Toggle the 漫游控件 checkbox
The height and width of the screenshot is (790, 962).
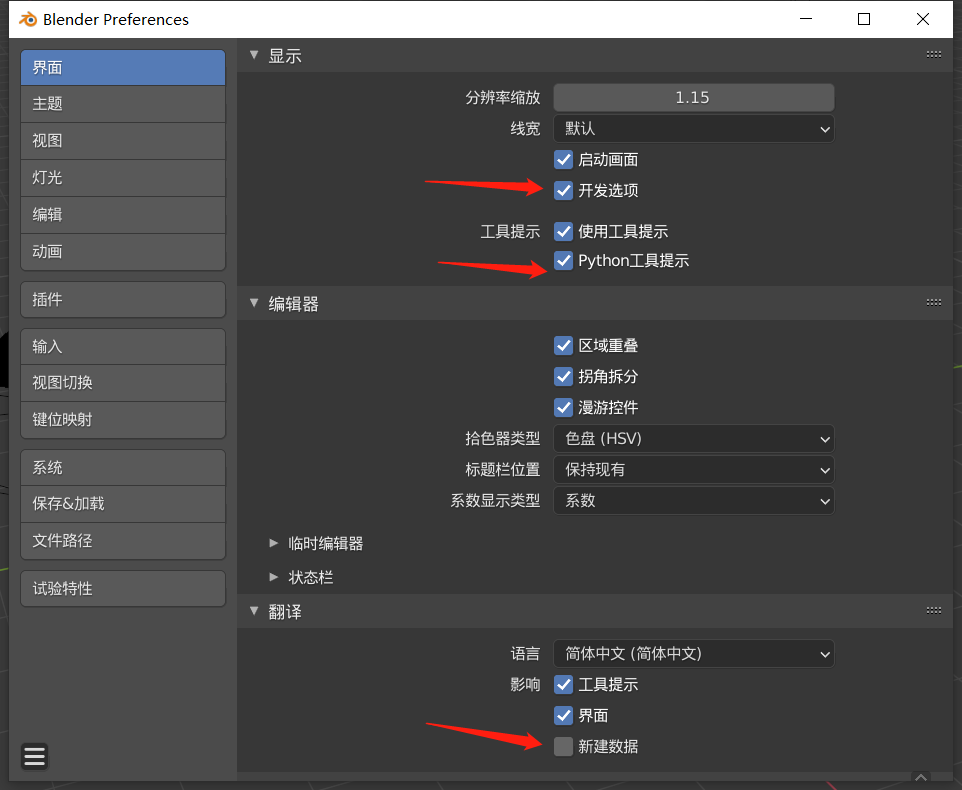click(563, 407)
